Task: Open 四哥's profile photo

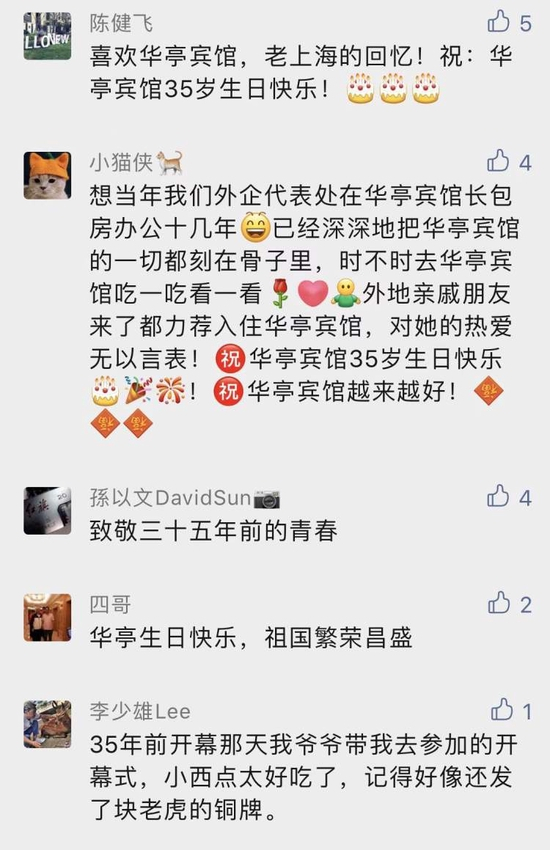Action: (48, 617)
